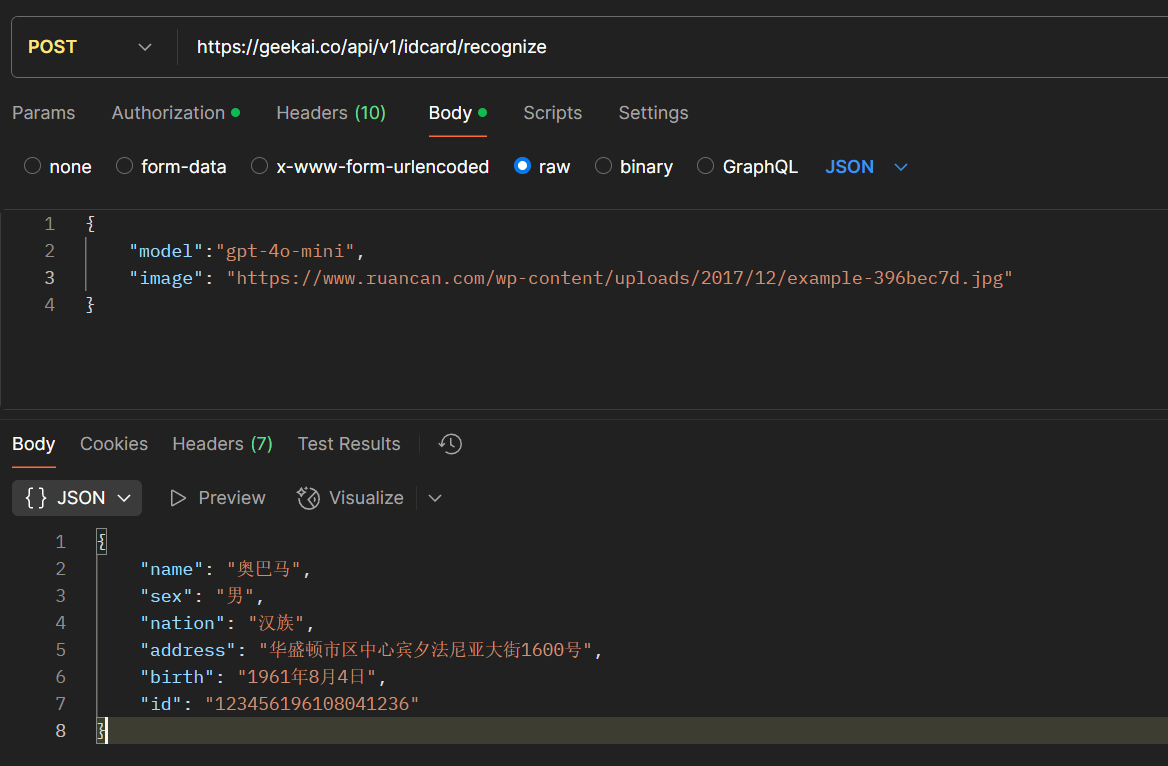Click the closing brace on response line 8
The width and height of the screenshot is (1168, 766).
click(101, 731)
